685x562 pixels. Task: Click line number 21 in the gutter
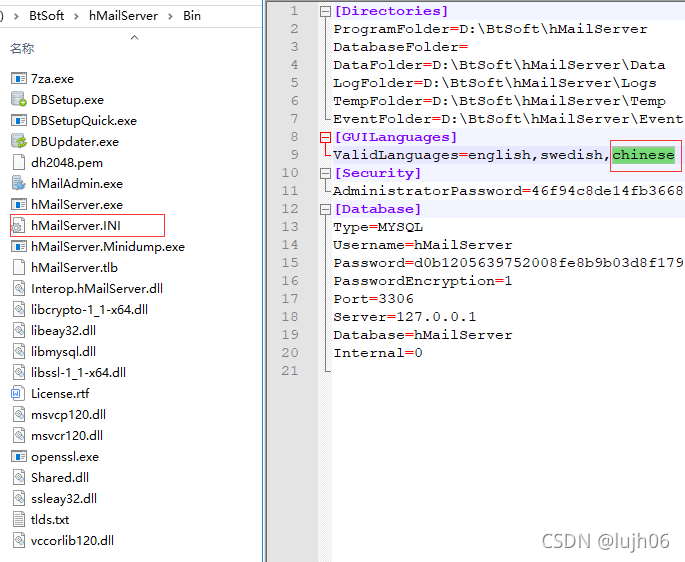290,371
